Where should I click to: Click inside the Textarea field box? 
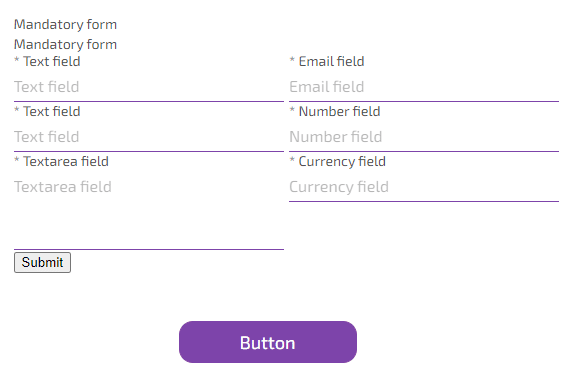(x=149, y=212)
